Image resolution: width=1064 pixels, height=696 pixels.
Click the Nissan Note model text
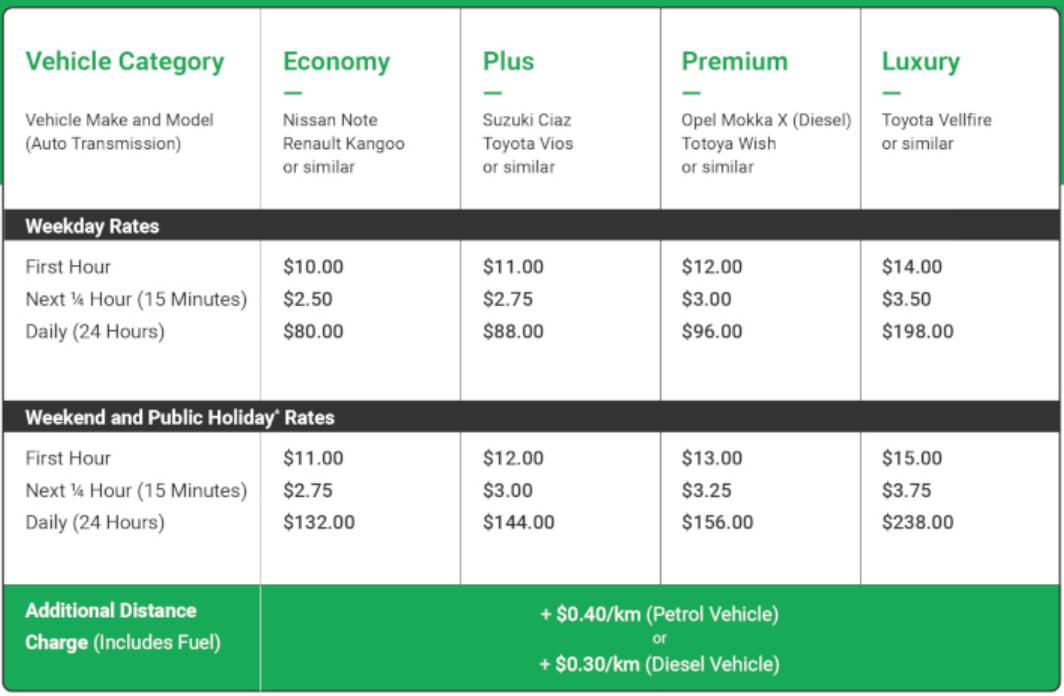(x=330, y=120)
